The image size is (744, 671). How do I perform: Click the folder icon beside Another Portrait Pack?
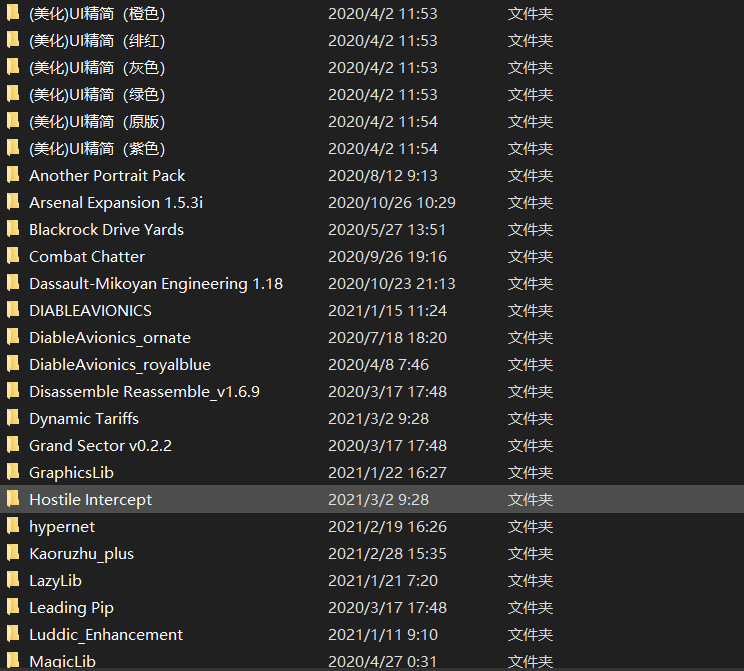point(13,175)
